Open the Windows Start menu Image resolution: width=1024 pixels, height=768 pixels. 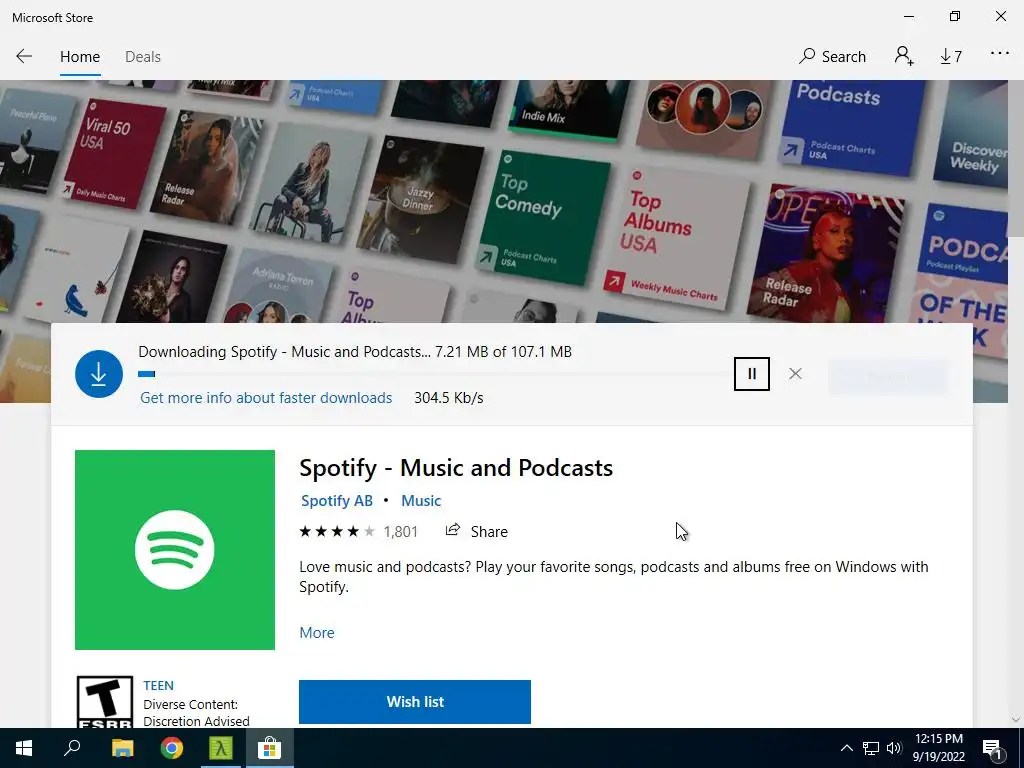pyautogui.click(x=24, y=748)
